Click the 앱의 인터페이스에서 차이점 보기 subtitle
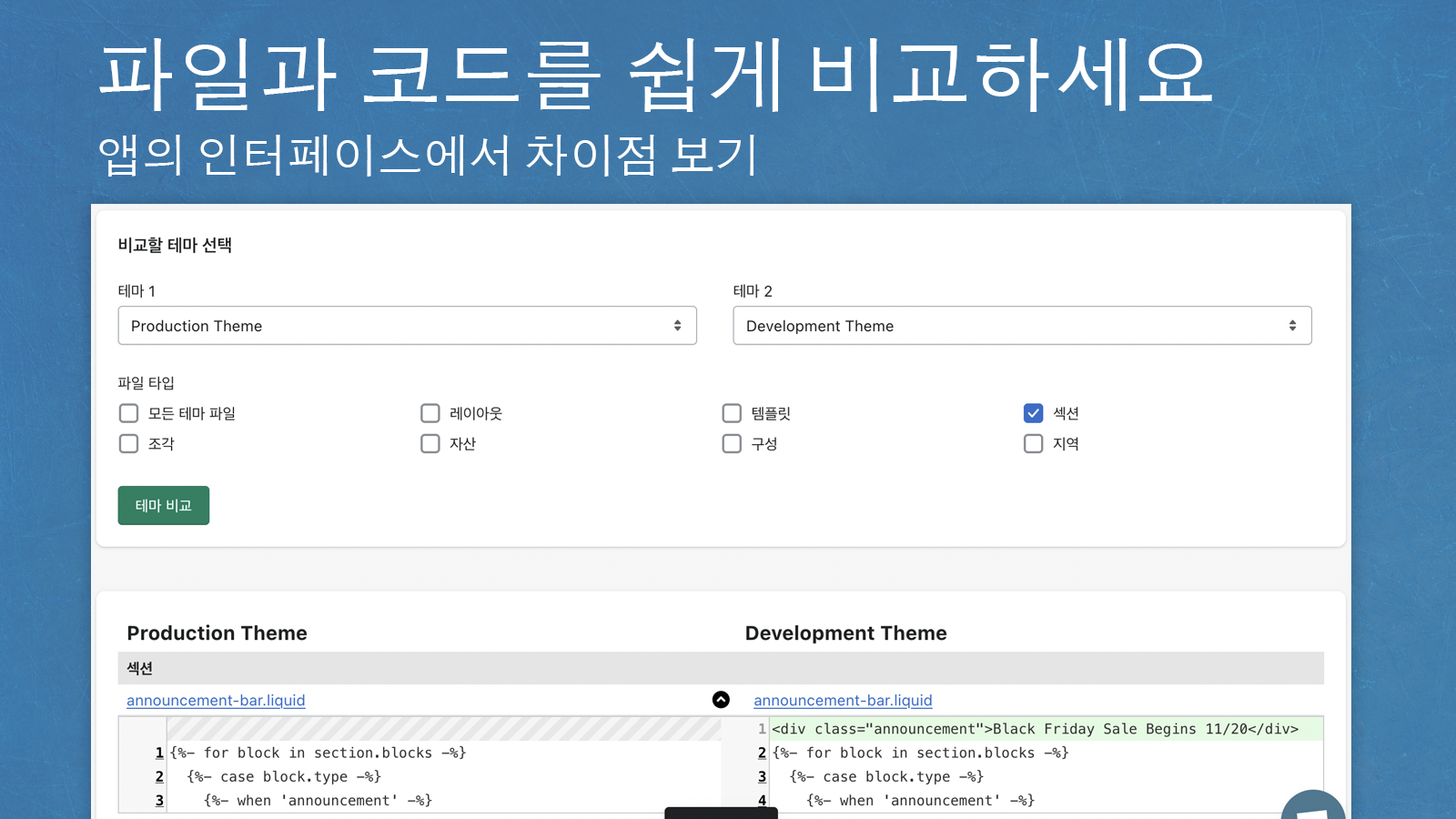Screen dimensions: 1456x819 (x=428, y=155)
